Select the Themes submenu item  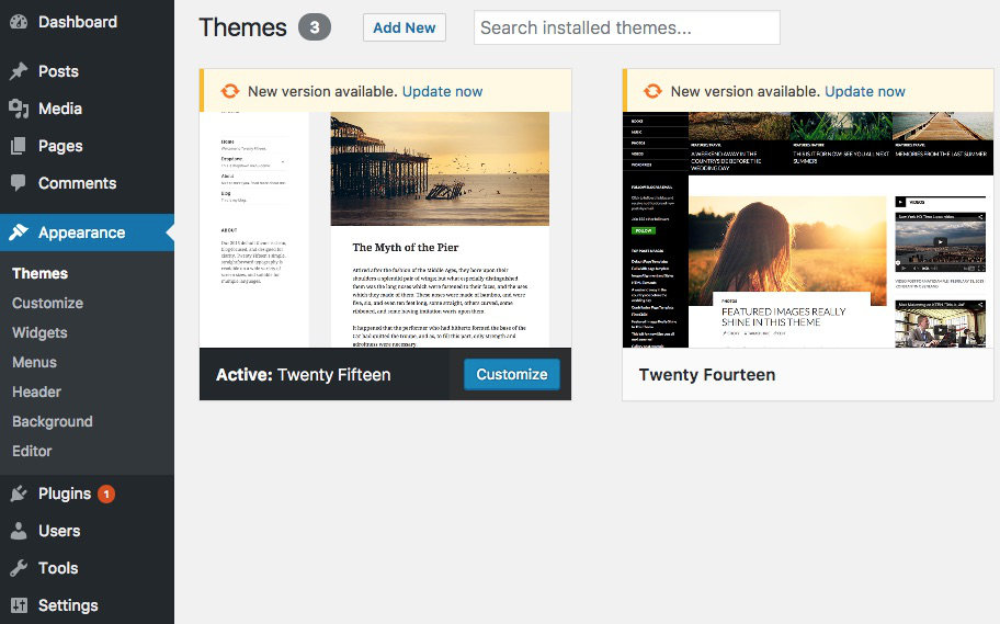pos(40,273)
